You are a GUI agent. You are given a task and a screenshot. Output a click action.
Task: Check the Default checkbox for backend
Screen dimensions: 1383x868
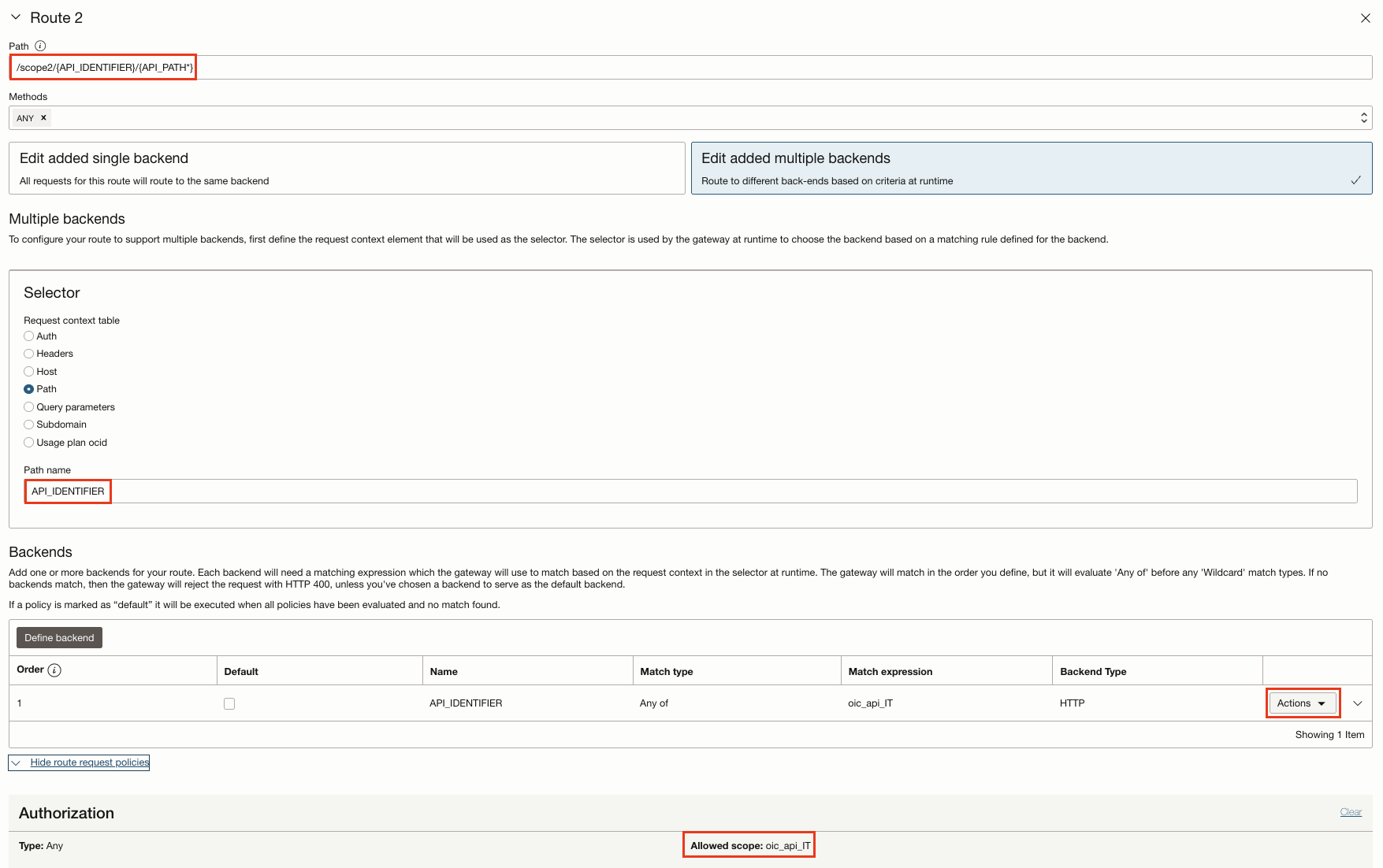[229, 704]
